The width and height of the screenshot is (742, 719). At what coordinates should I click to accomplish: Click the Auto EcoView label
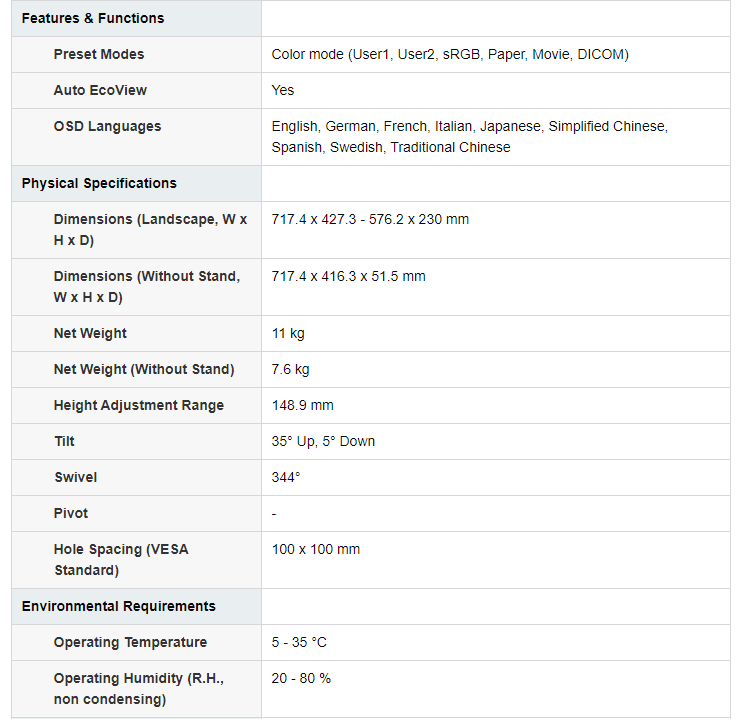coord(100,90)
